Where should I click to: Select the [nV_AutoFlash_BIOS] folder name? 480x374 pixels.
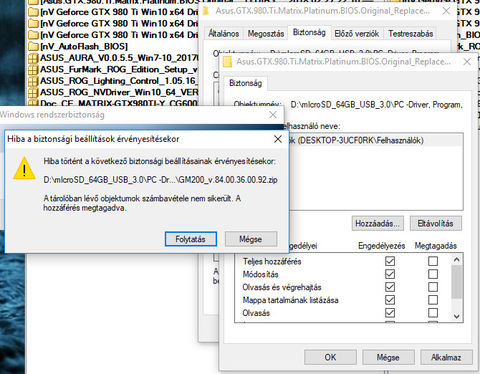(84, 47)
